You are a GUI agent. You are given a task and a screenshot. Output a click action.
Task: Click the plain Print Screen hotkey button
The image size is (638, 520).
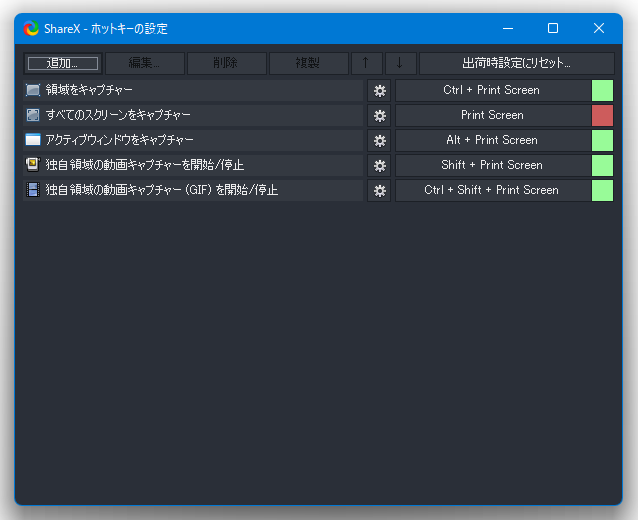coord(493,116)
